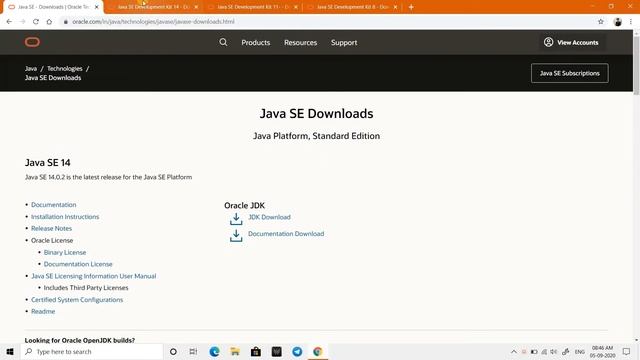Click the Java SE Subscriptions button
The image size is (640, 360).
tap(570, 73)
